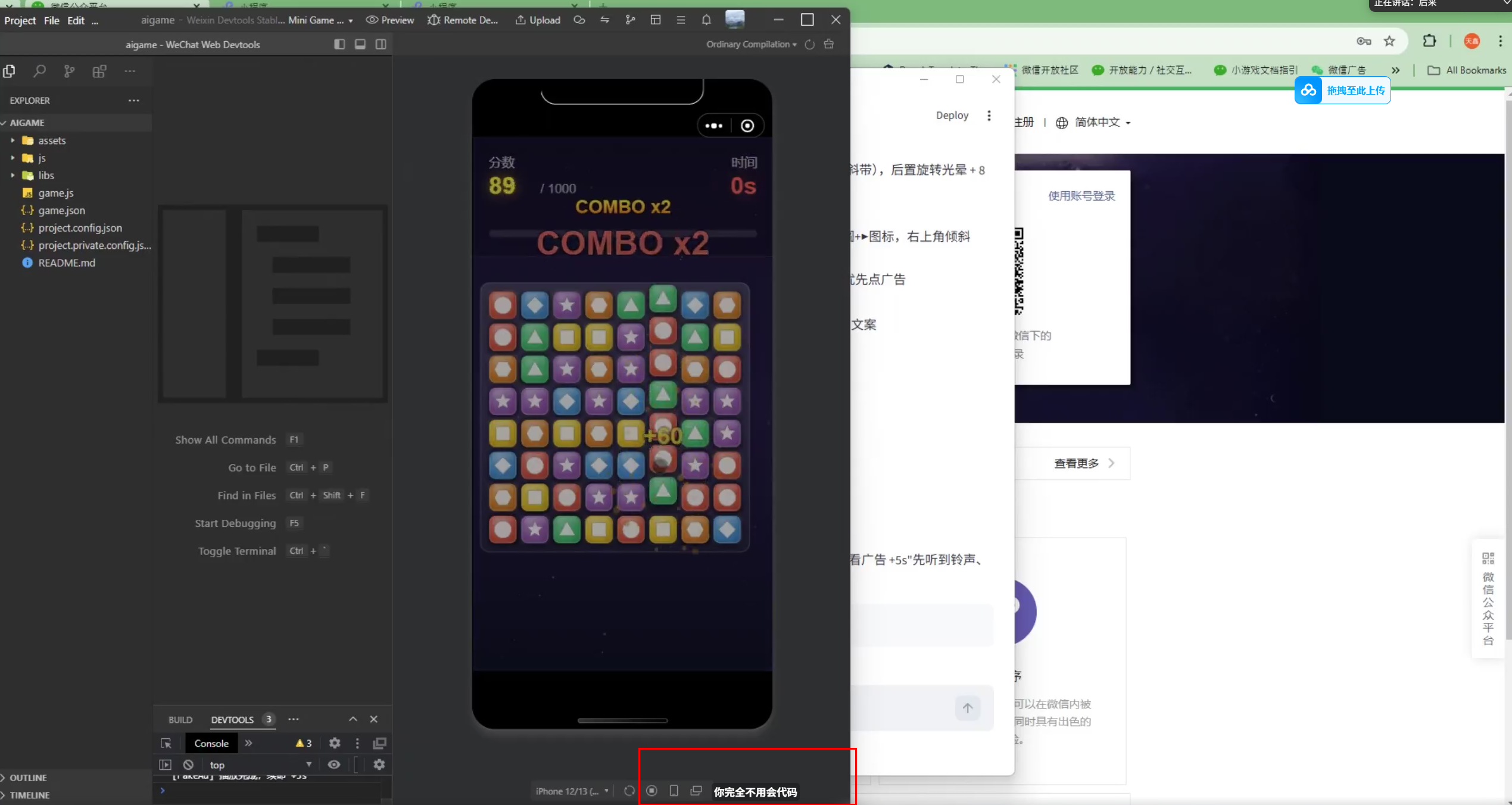Click the simulator rotate refresh icon at bottom
This screenshot has width=1512, height=805.
(629, 791)
